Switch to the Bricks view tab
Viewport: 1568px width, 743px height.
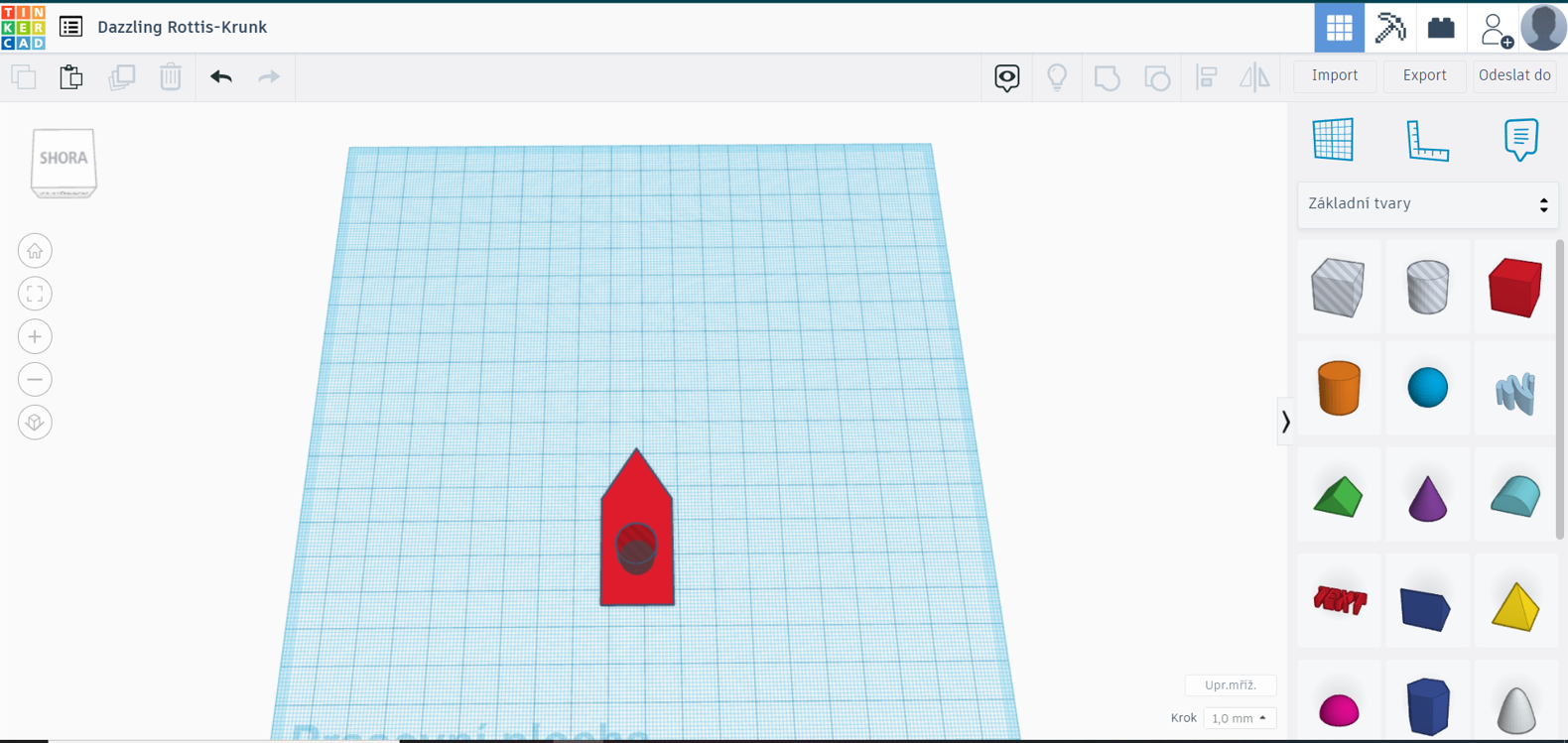coord(1441,27)
